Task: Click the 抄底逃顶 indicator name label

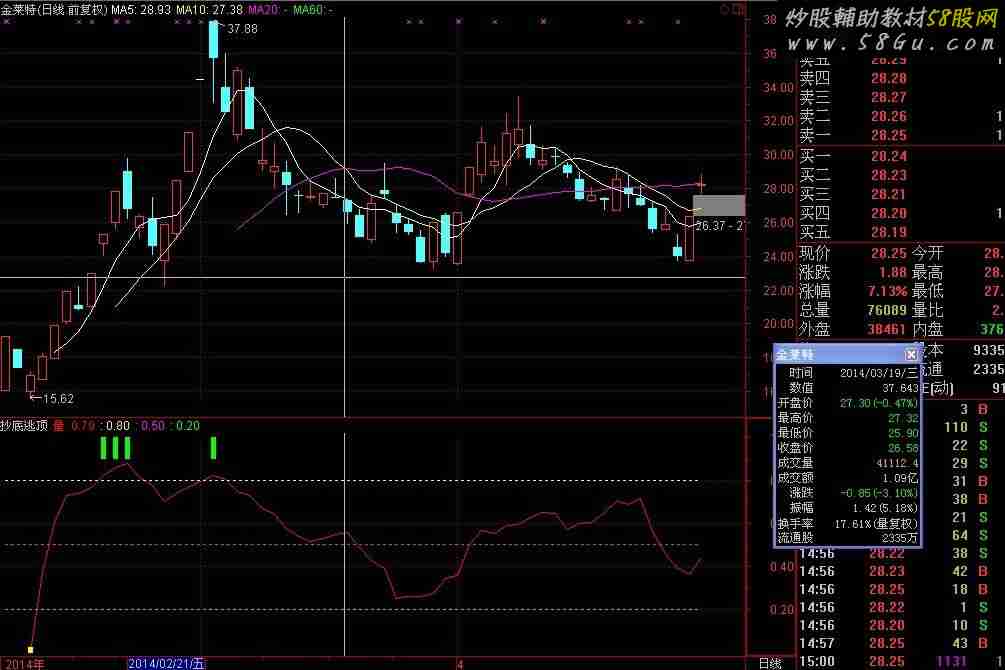Action: (x=26, y=425)
